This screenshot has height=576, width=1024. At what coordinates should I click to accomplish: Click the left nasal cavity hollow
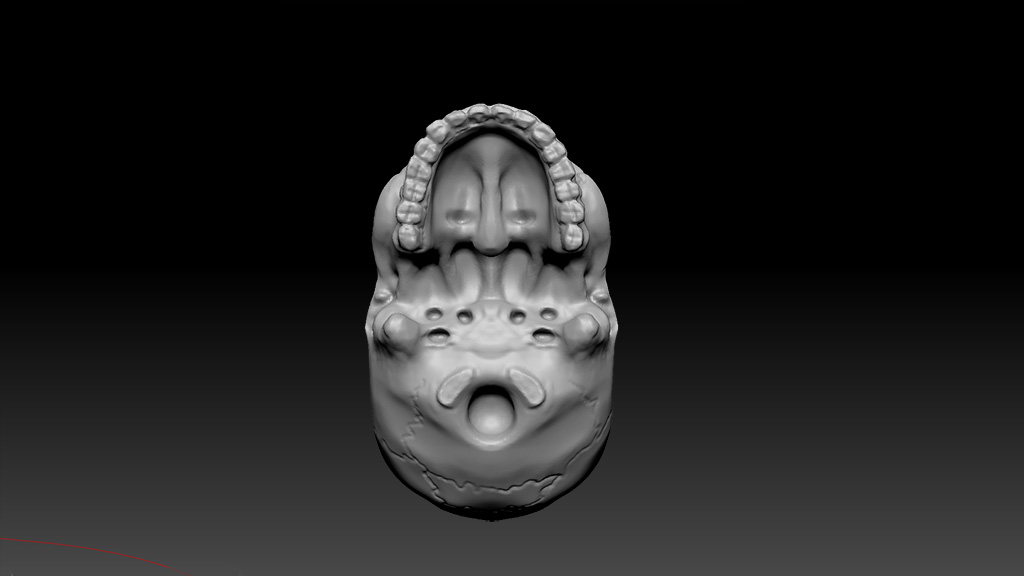tap(461, 214)
